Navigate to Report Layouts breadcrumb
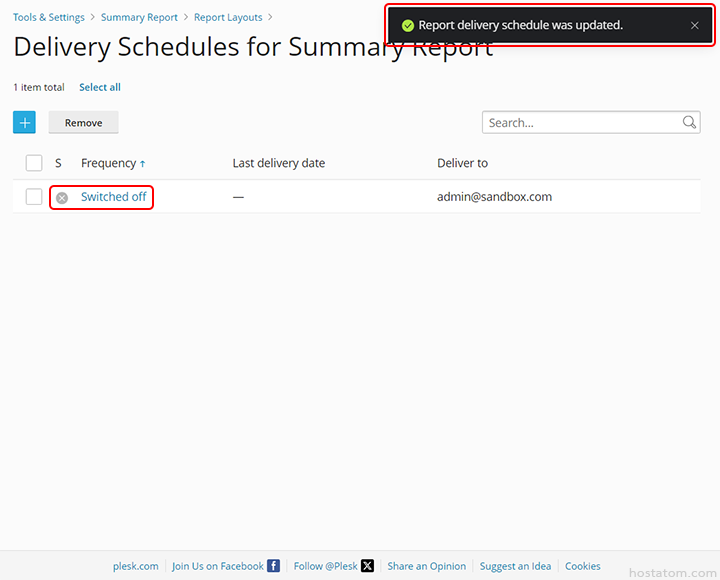This screenshot has width=720, height=580. (x=228, y=17)
